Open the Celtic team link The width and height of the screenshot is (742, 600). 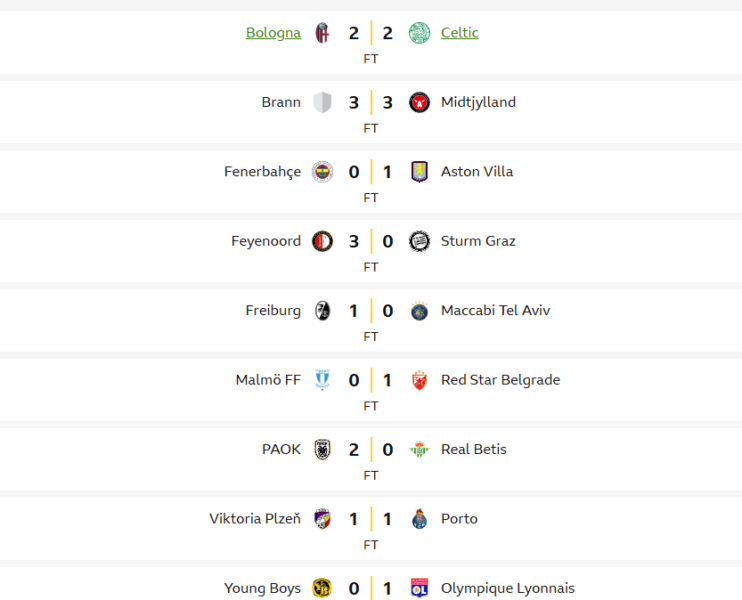coord(459,33)
